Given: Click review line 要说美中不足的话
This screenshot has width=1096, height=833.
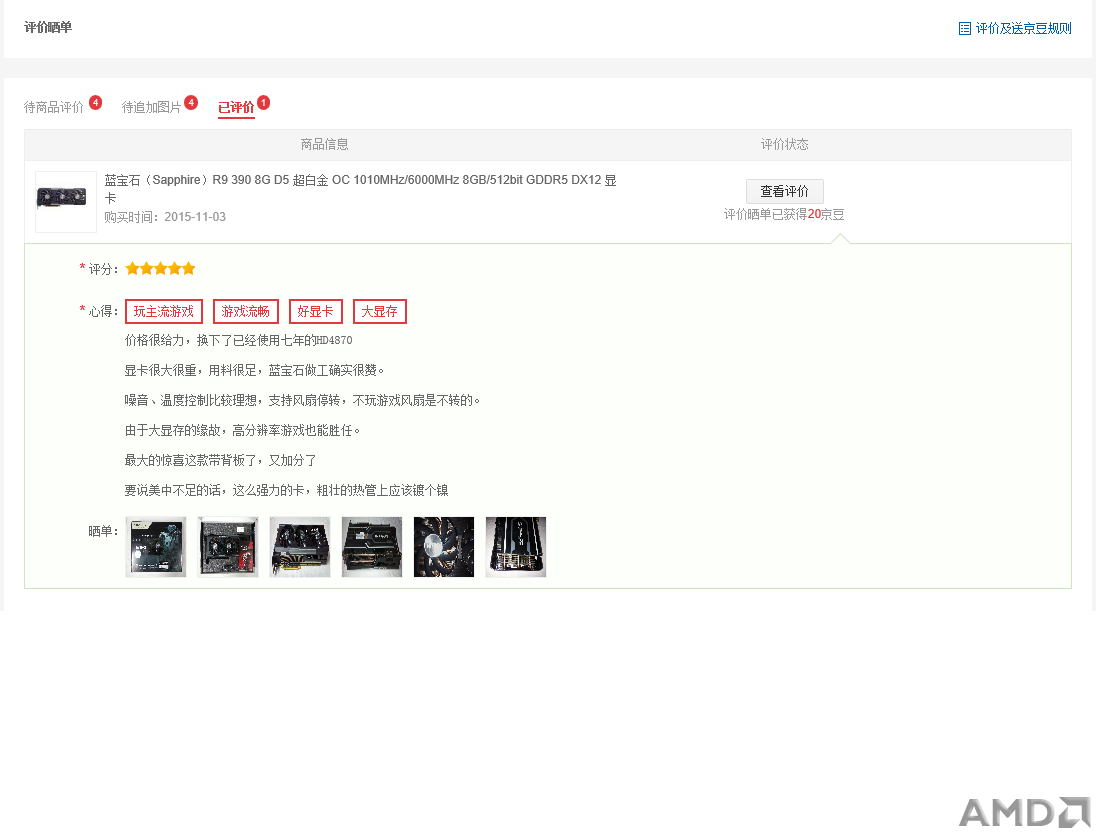Looking at the screenshot, I should point(287,491).
